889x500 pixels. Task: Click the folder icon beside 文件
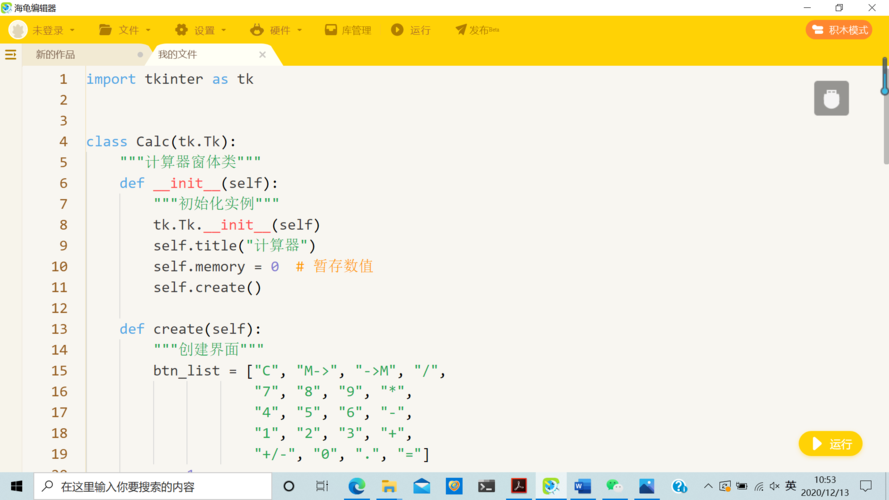[x=105, y=30]
